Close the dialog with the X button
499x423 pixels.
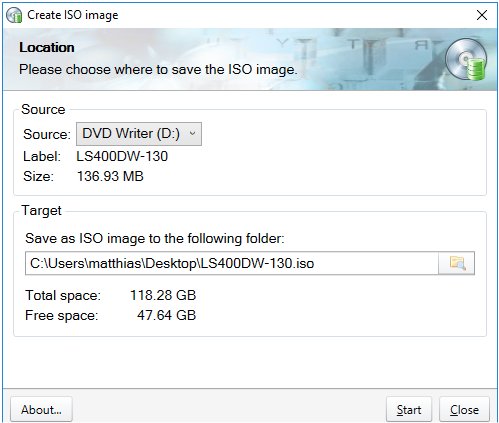click(482, 15)
